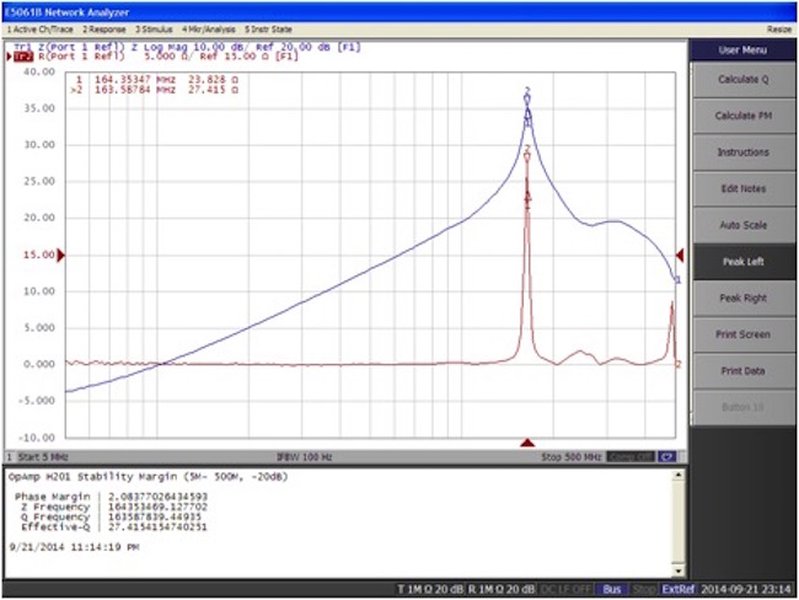Viewport: 799px width, 600px height.
Task: Click the Effective-Q value in notes
Action: (158, 527)
